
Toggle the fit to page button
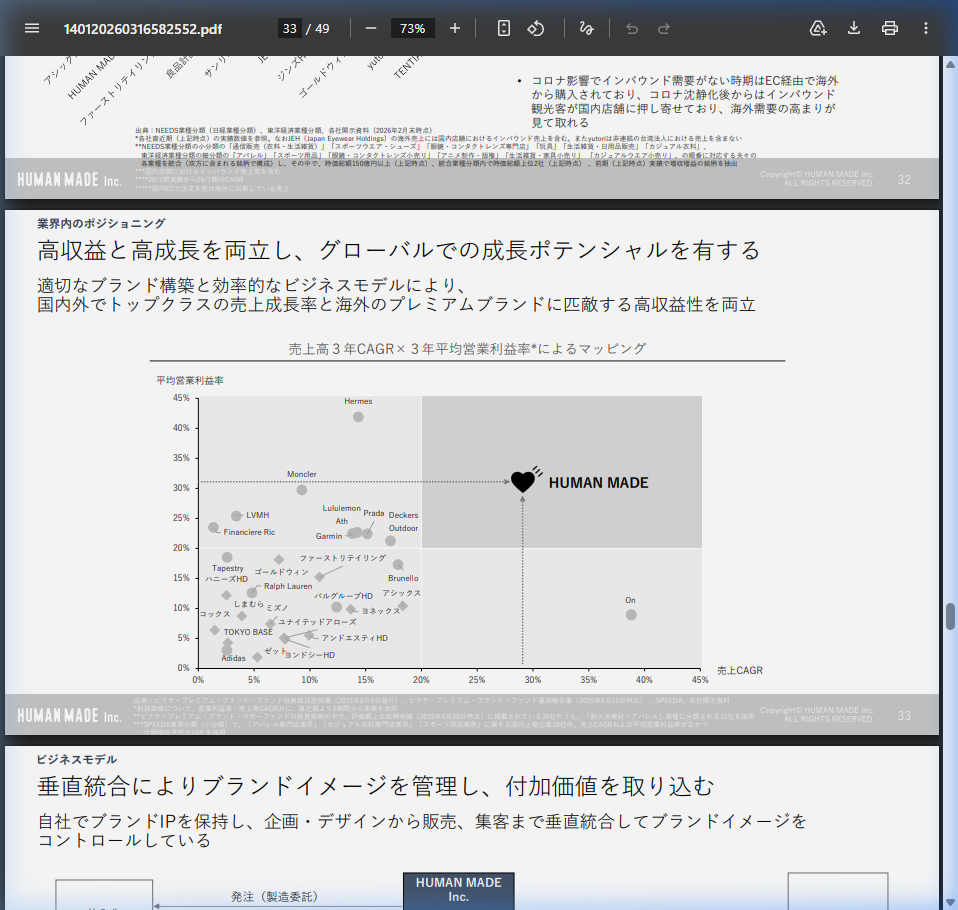[503, 29]
